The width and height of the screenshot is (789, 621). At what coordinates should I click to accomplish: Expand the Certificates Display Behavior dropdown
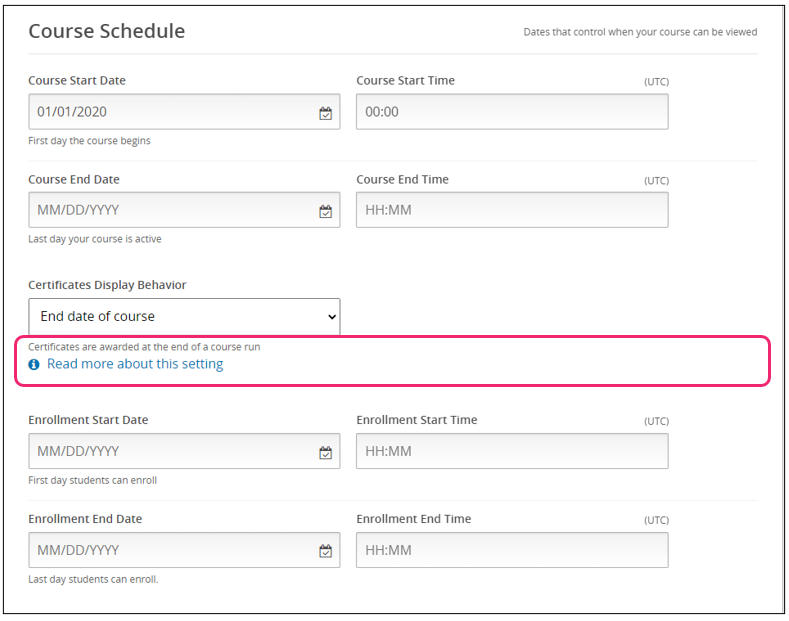click(184, 316)
